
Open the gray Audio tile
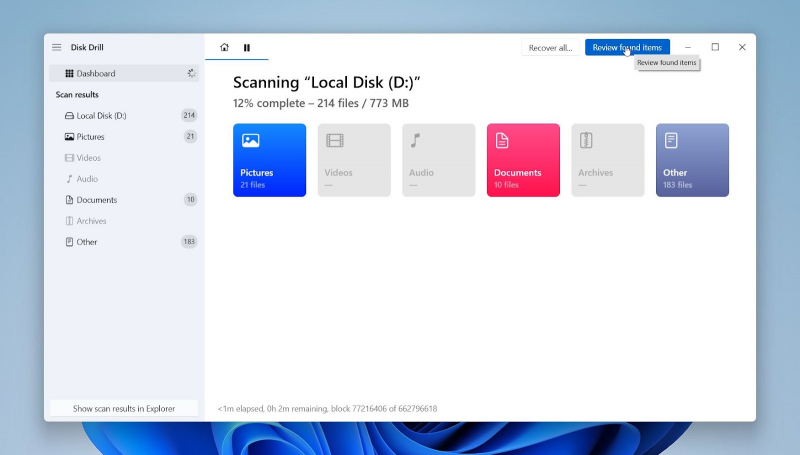click(439, 160)
